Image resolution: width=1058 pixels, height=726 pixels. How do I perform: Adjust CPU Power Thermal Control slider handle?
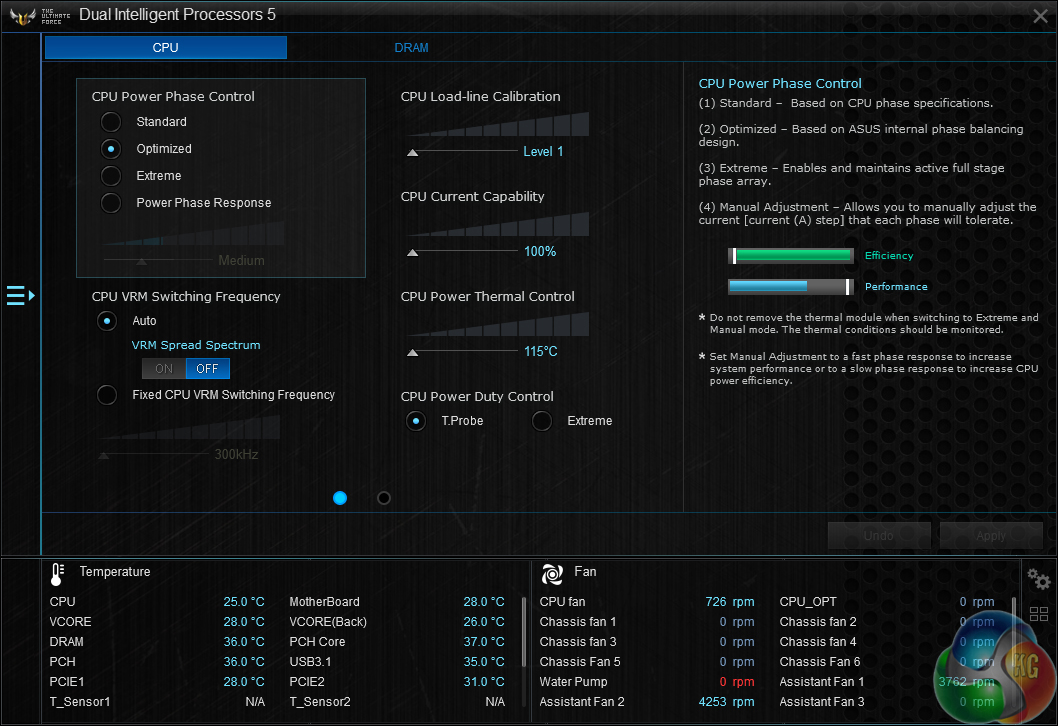point(412,353)
